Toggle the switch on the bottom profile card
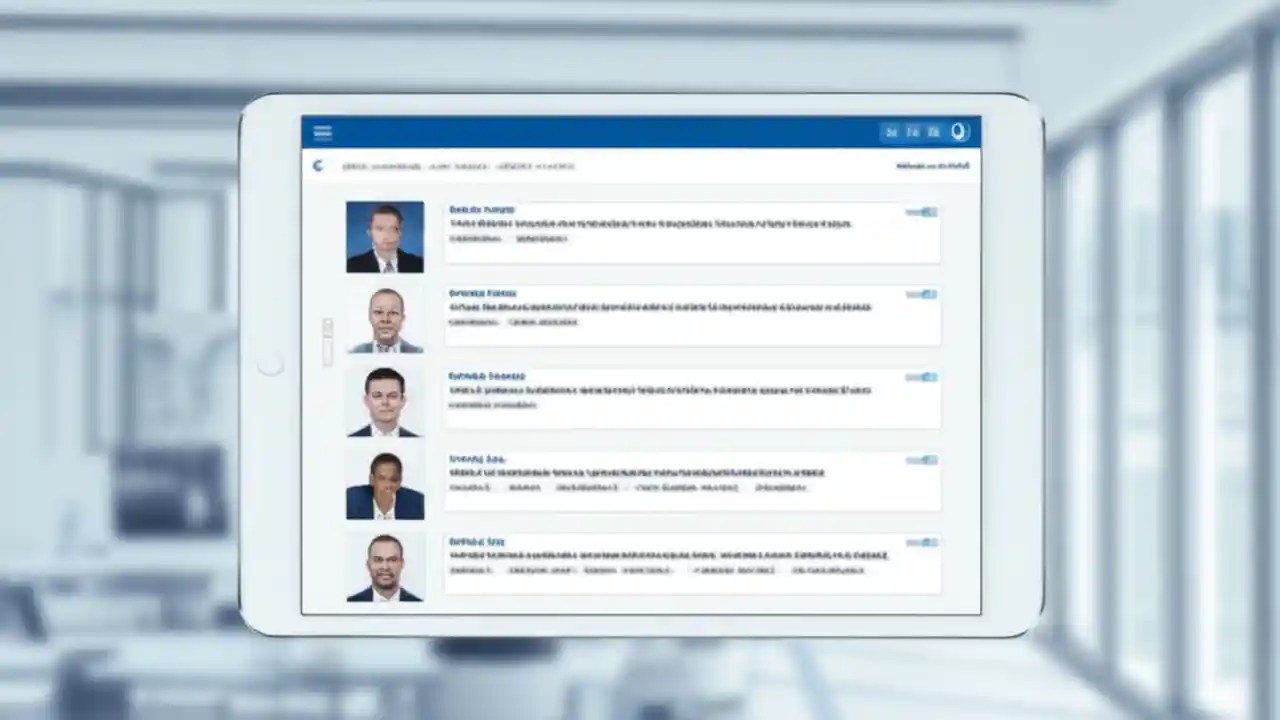 920,542
